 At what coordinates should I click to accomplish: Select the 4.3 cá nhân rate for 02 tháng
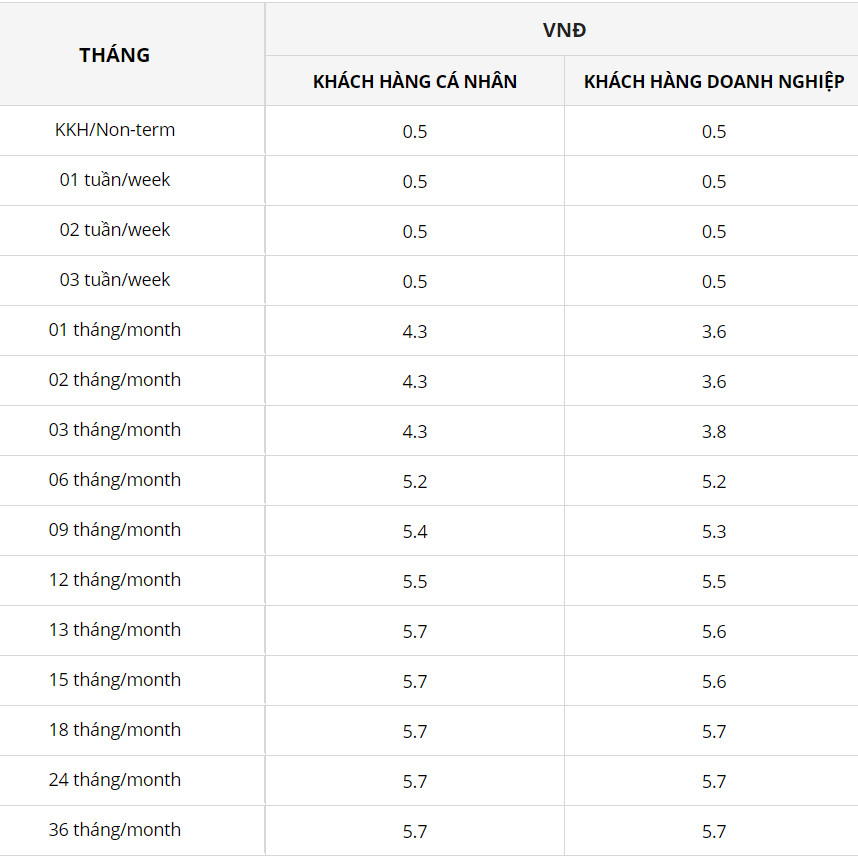click(415, 382)
